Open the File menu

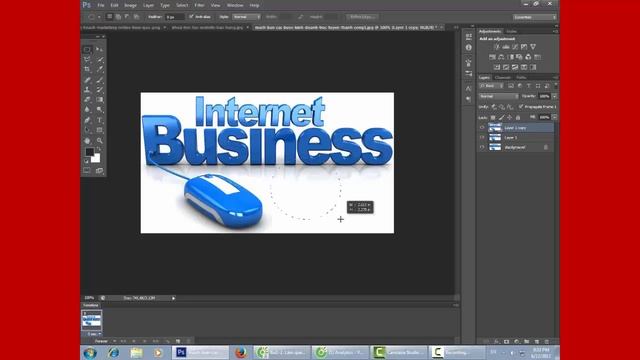coord(101,5)
